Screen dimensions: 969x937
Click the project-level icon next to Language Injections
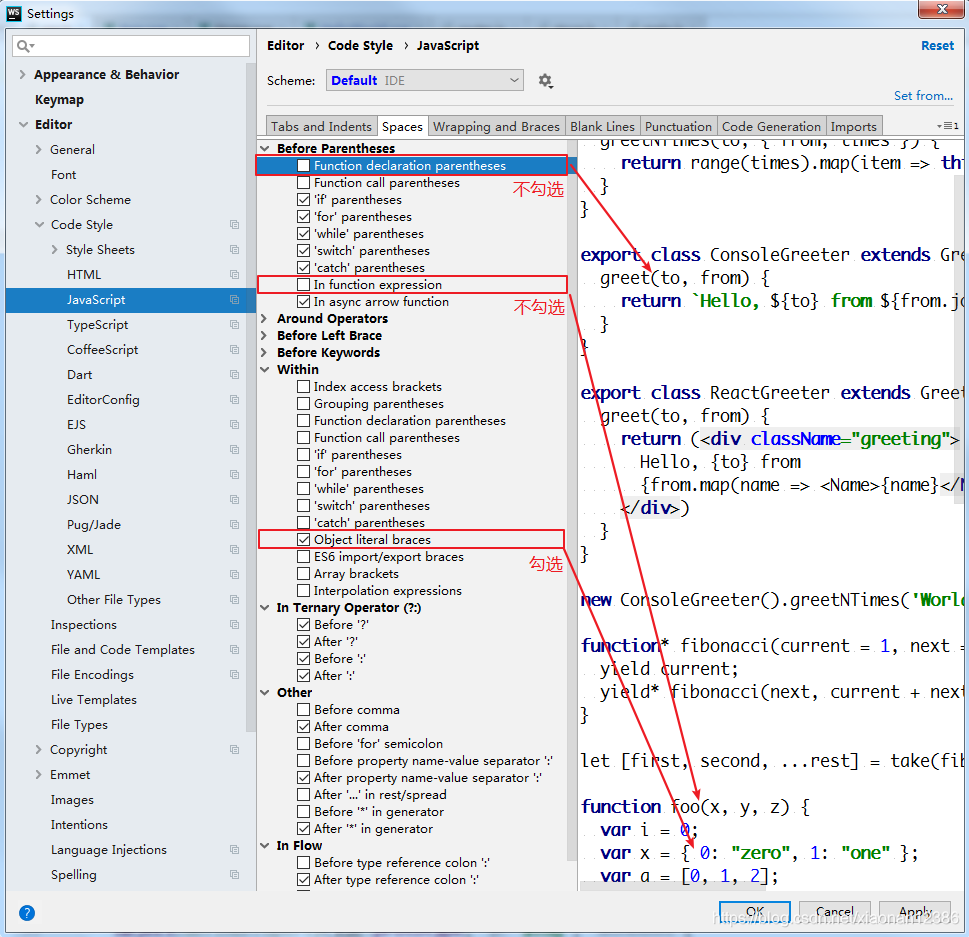[x=234, y=850]
